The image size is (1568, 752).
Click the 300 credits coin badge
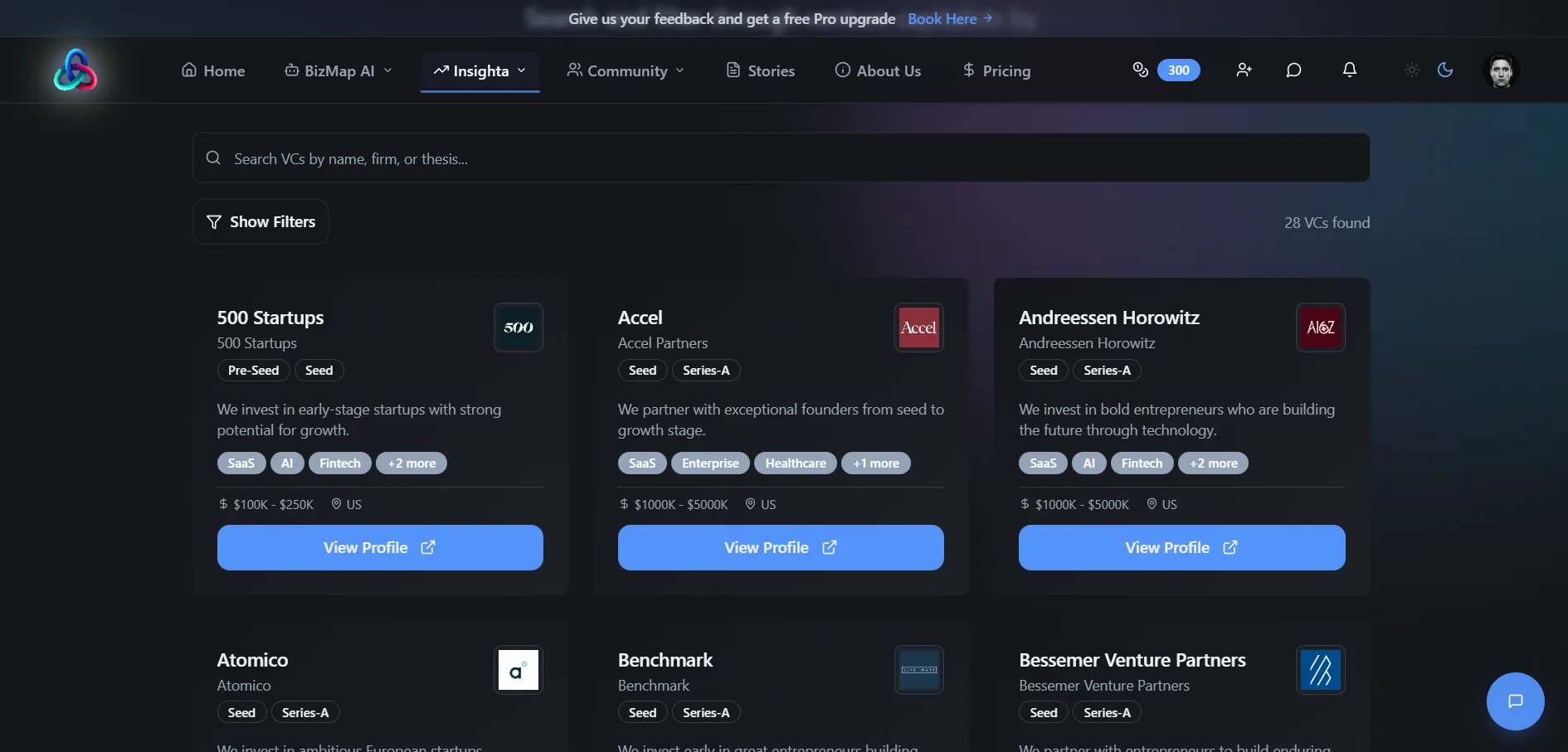click(1166, 70)
